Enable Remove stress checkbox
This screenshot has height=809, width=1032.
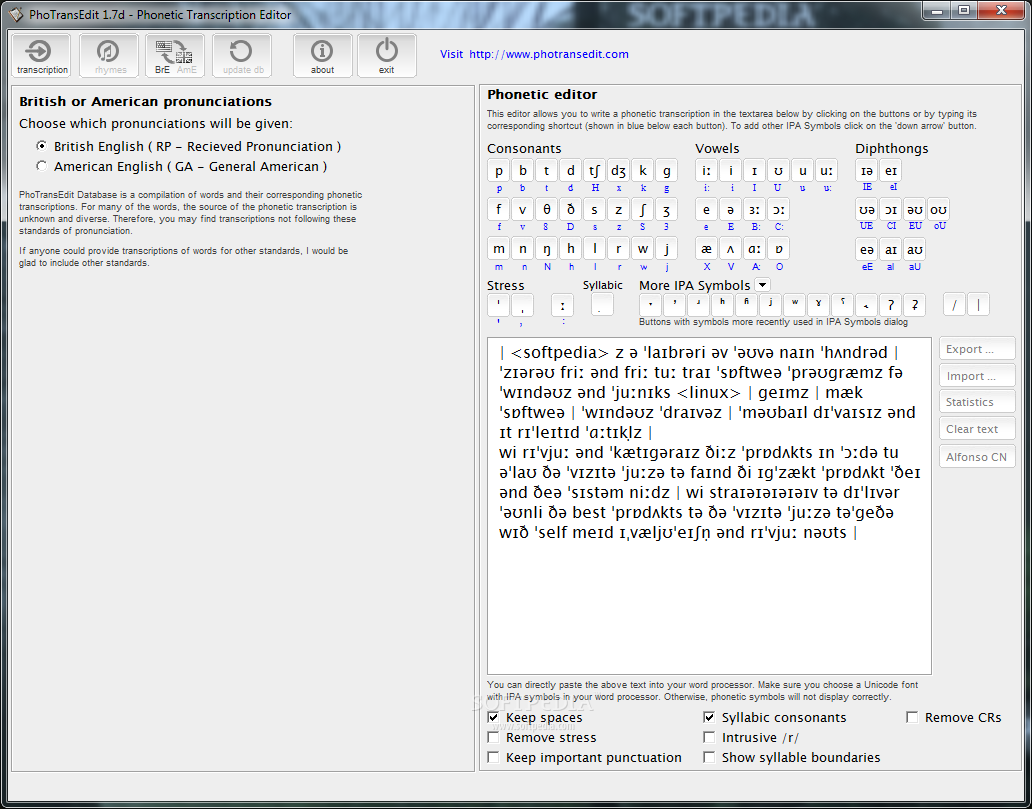pos(493,737)
